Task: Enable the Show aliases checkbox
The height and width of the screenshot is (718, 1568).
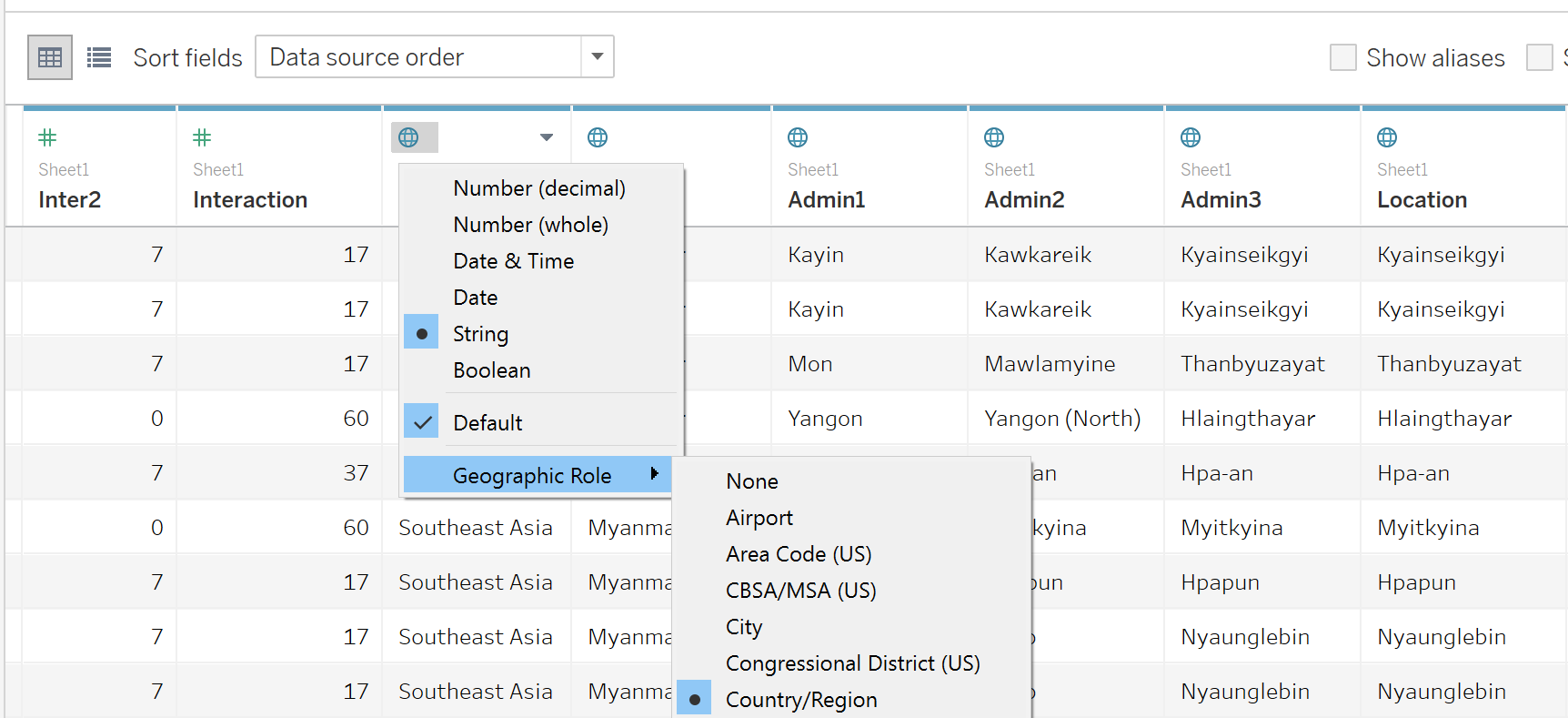Action: pos(1342,57)
